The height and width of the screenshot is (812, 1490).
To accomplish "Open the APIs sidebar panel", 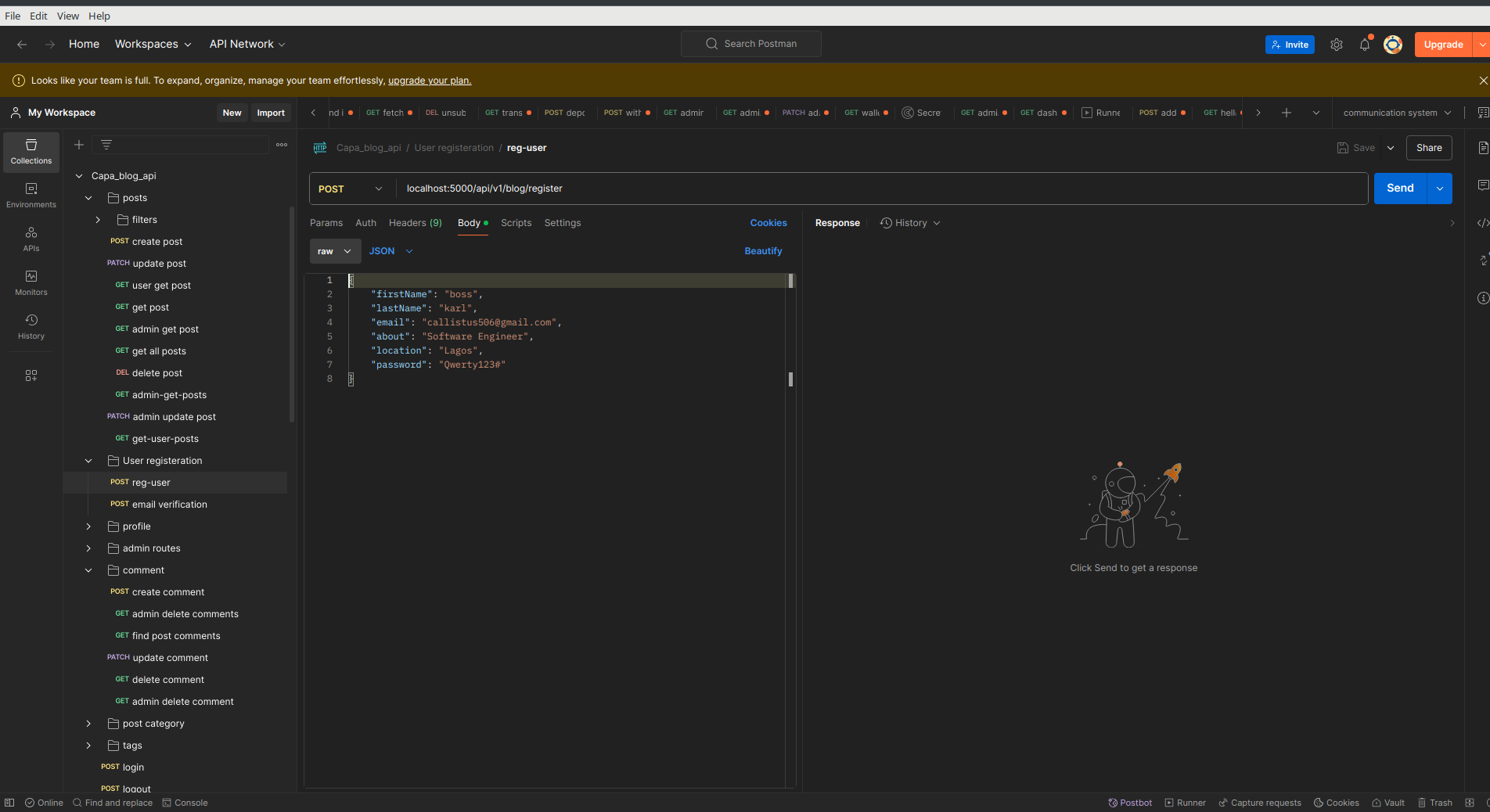I will click(x=31, y=239).
